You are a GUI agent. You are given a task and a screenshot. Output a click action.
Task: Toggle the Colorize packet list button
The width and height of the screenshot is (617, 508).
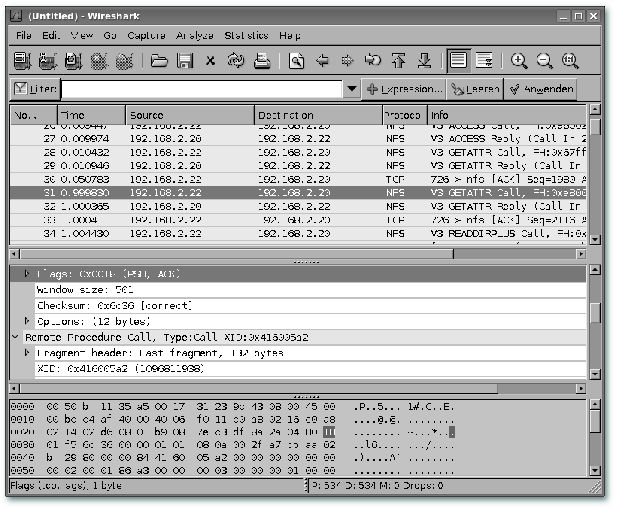click(458, 61)
